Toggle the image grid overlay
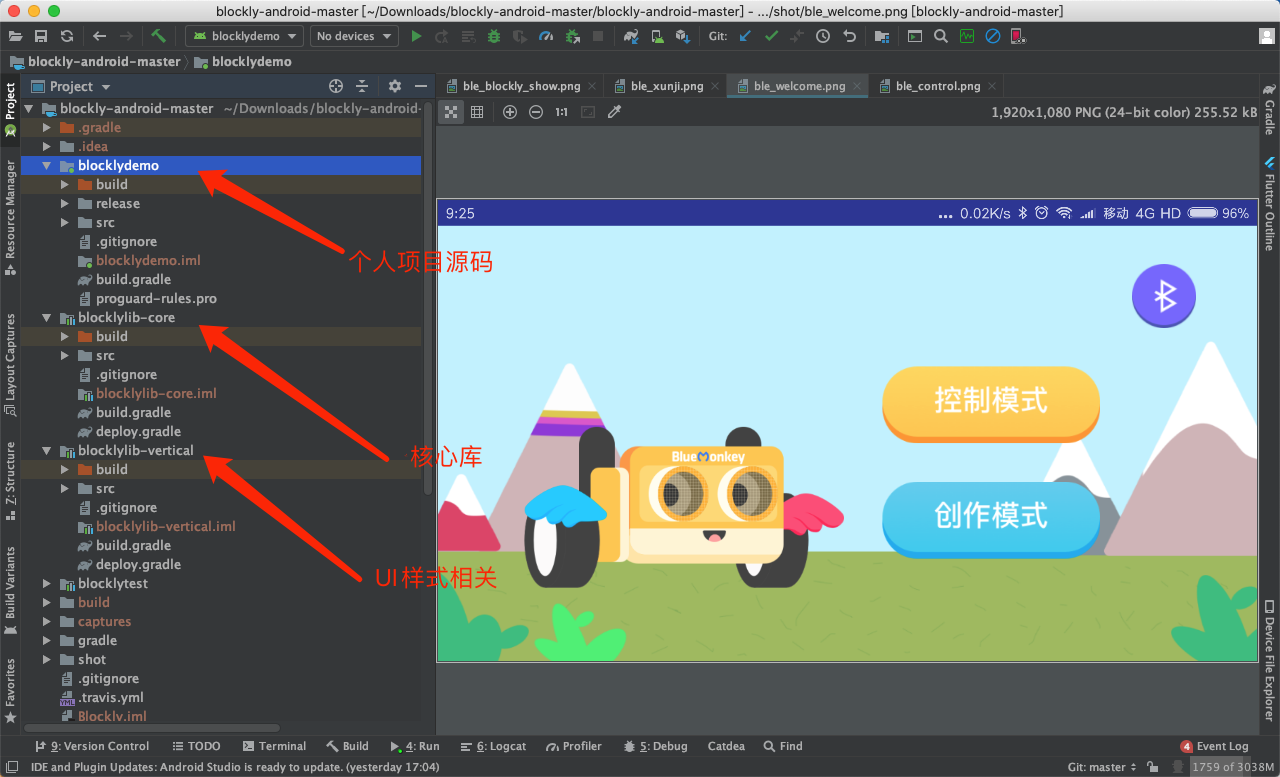 point(477,112)
